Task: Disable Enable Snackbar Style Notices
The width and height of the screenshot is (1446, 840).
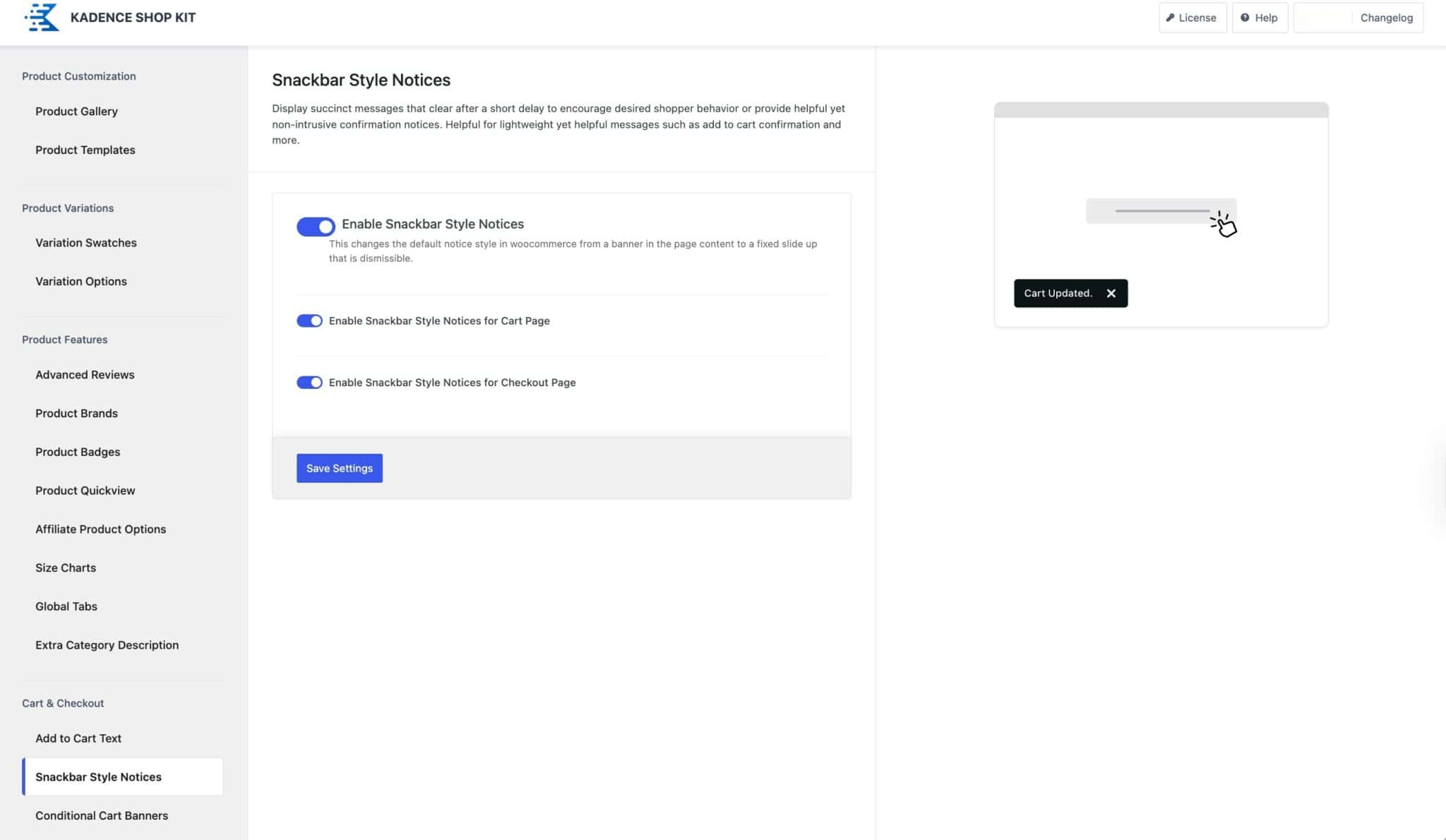Action: [x=315, y=226]
